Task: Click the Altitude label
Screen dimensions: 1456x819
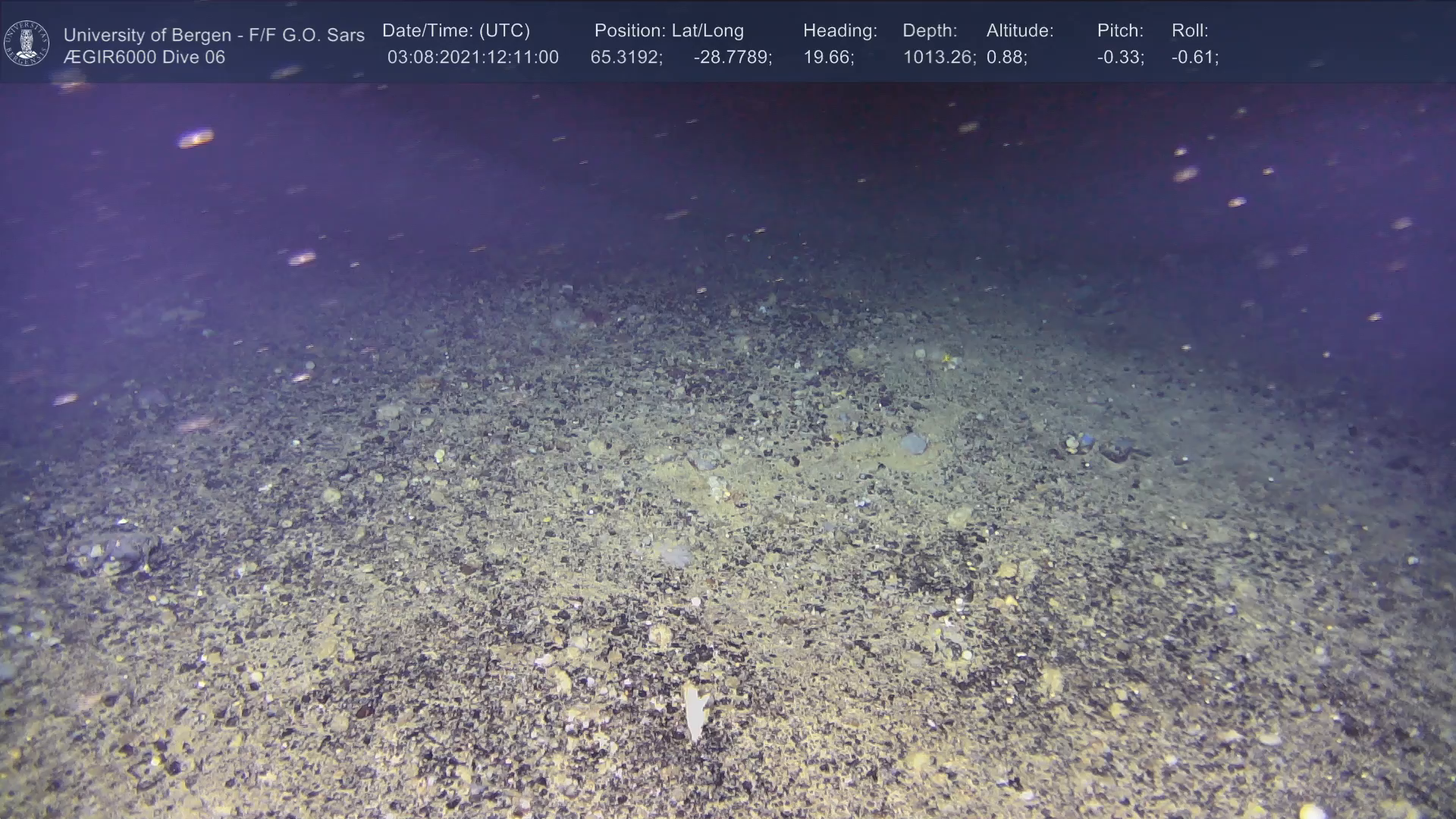Action: 1020,31
